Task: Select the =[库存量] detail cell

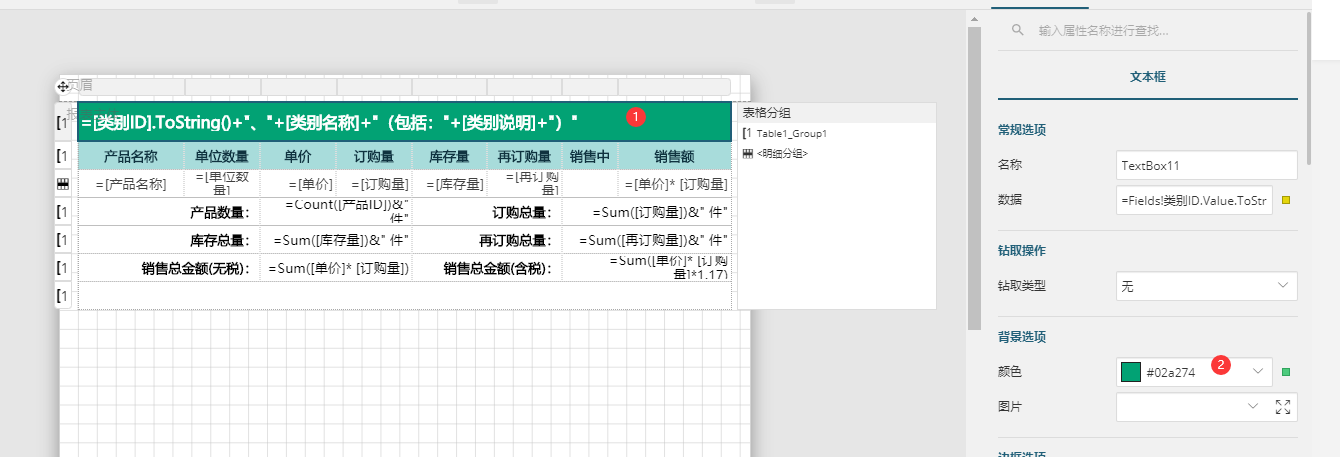Action: pyautogui.click(x=450, y=183)
